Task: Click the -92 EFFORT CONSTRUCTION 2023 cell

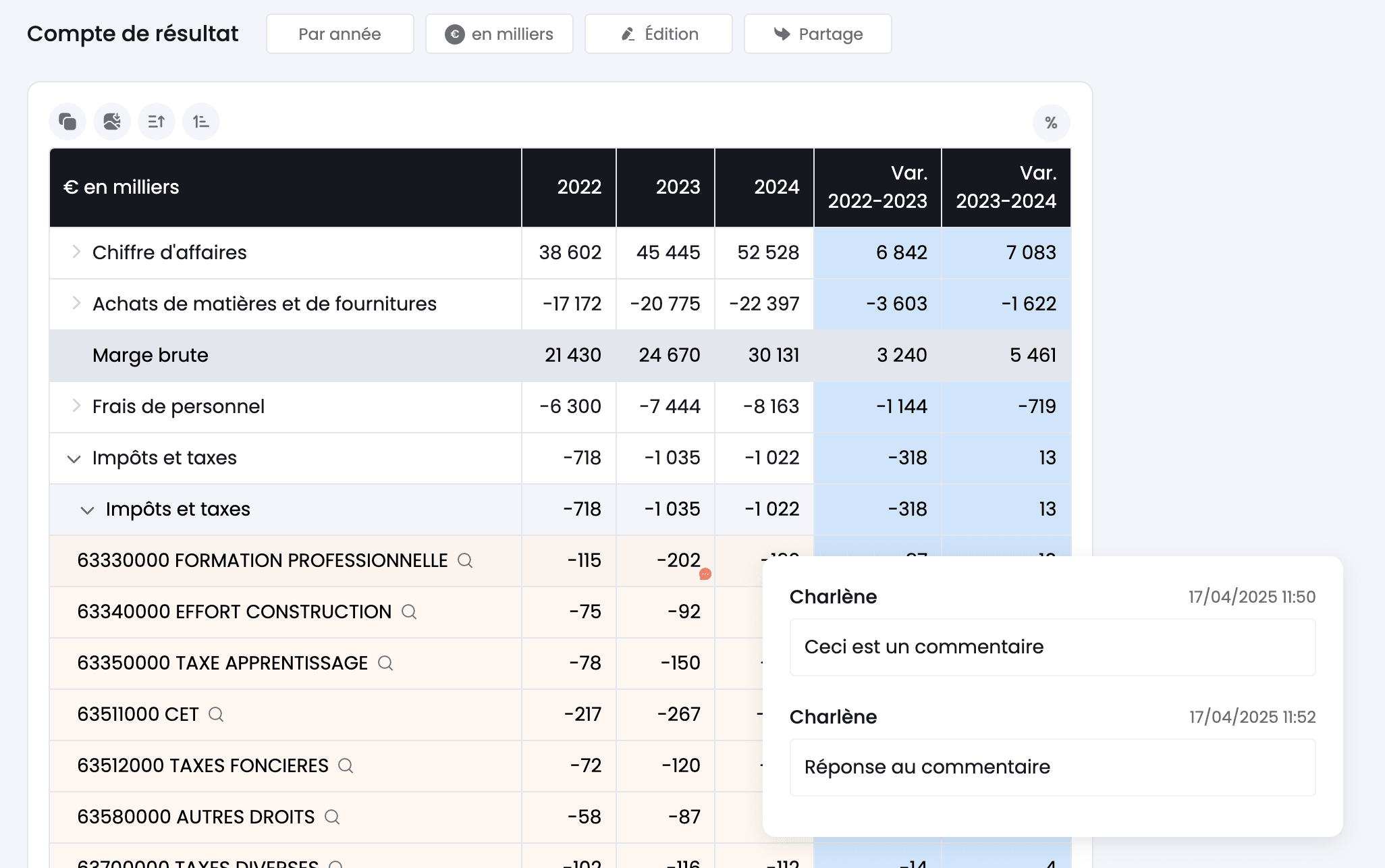Action: (x=666, y=612)
